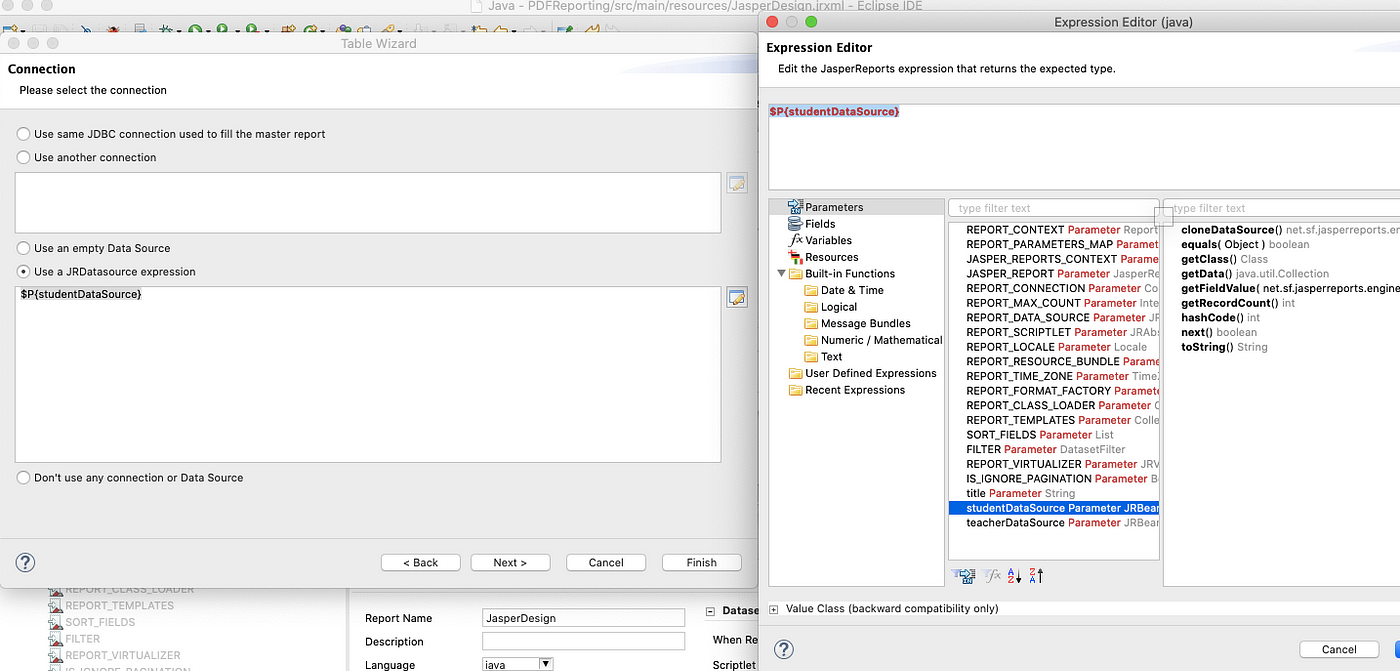Screen dimensions: 1400x671
Task: Select next() boolean method entry
Action: point(1219,332)
